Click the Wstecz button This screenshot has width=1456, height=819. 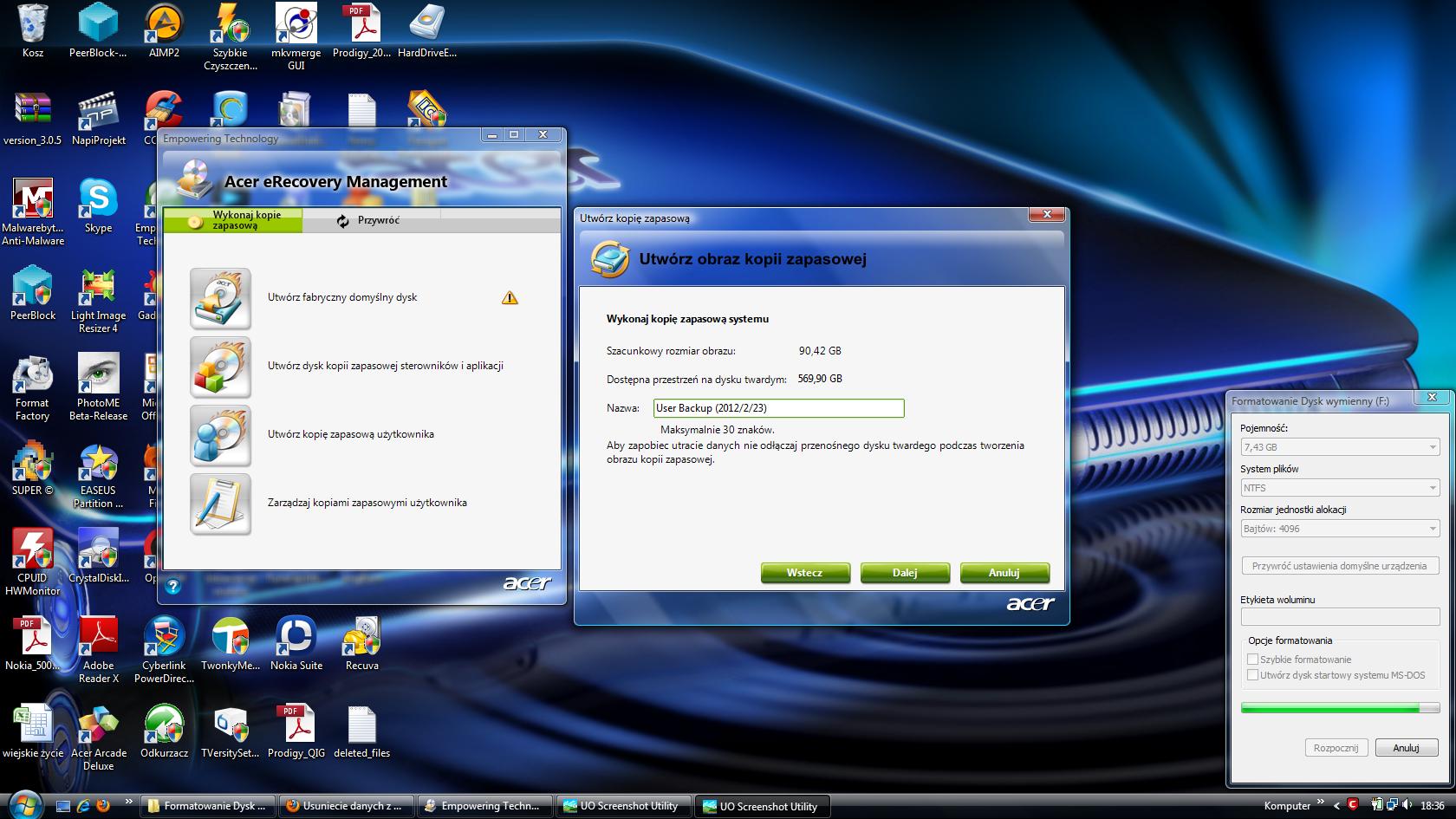pyautogui.click(x=805, y=573)
